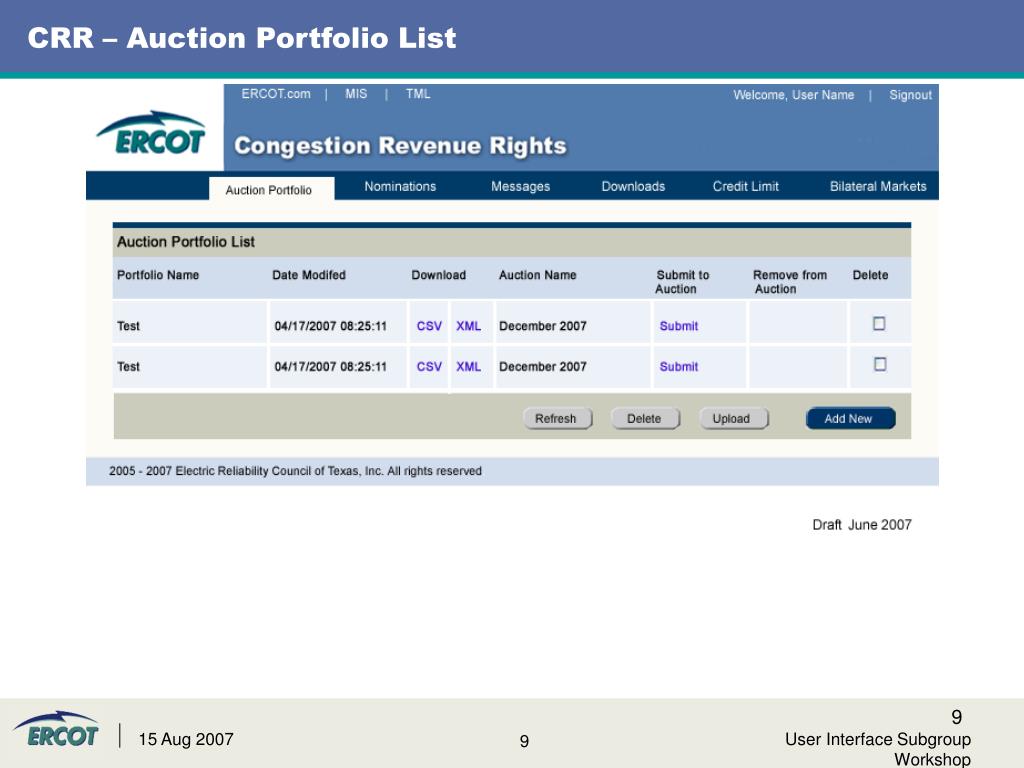Click the Auction Name column header

pyautogui.click(x=537, y=275)
